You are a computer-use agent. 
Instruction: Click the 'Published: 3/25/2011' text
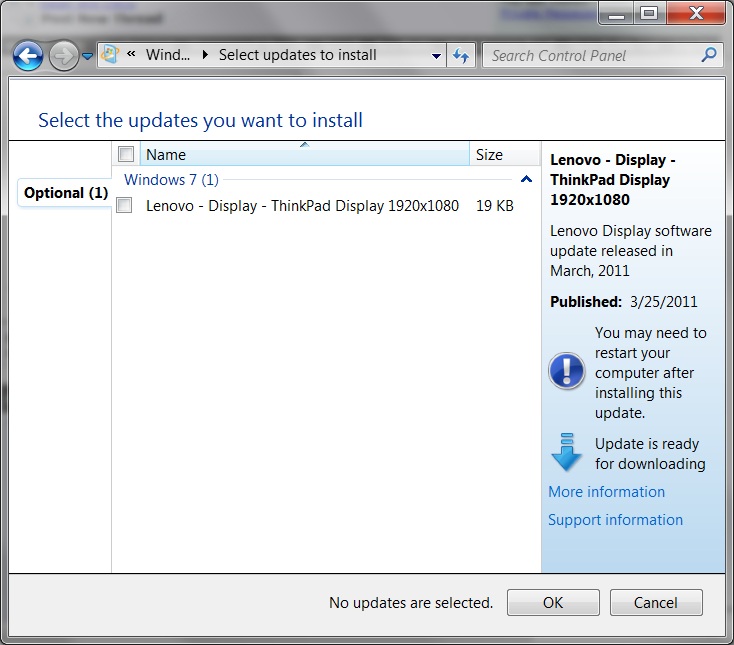tap(624, 302)
